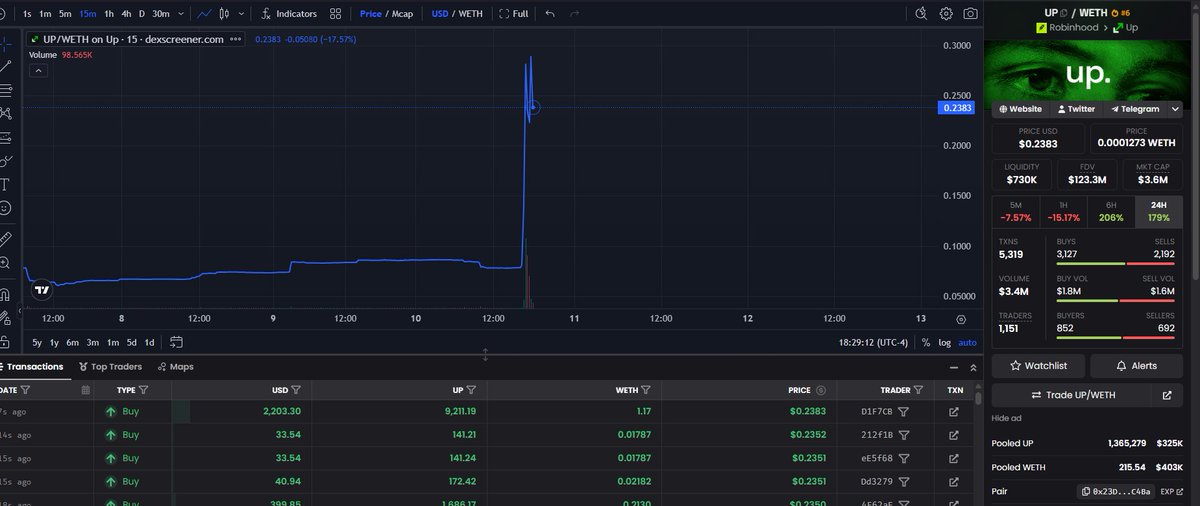Switch to the Maps tab

tap(176, 367)
